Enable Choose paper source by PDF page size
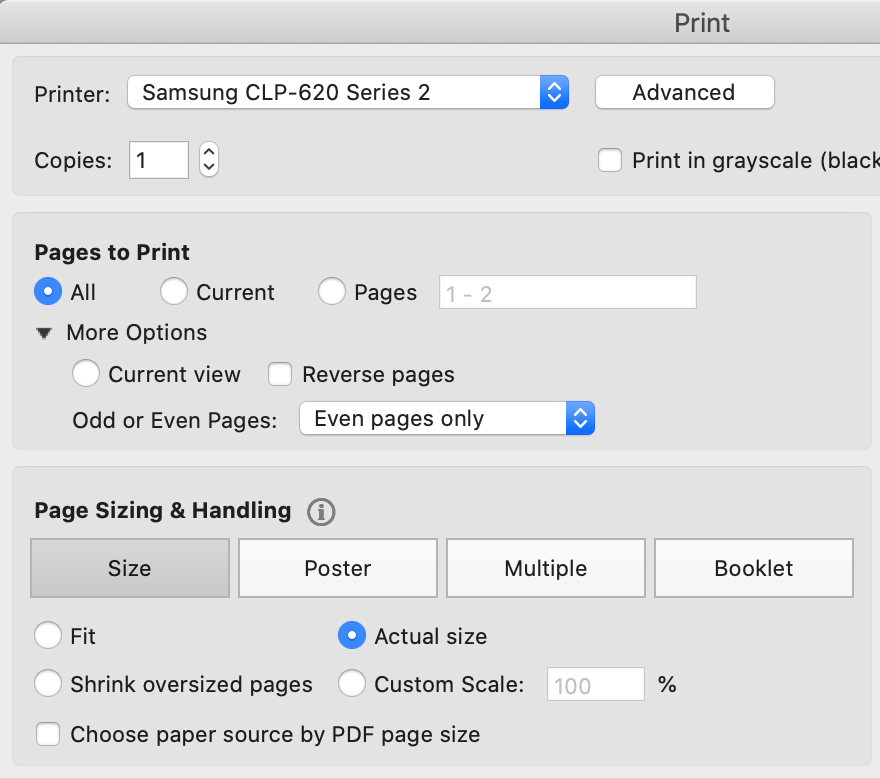Screen dimensions: 880x778 coord(48,734)
